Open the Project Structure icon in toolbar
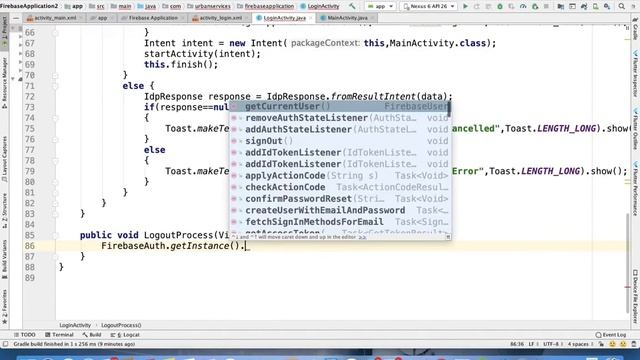Screen dimensions: 640x360 [560, 6]
